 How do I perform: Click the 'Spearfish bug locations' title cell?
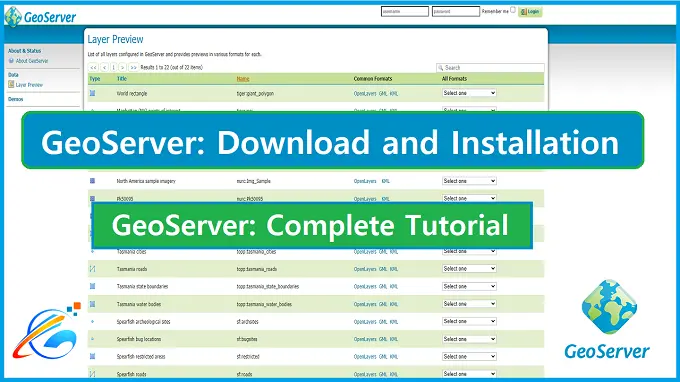(x=139, y=340)
